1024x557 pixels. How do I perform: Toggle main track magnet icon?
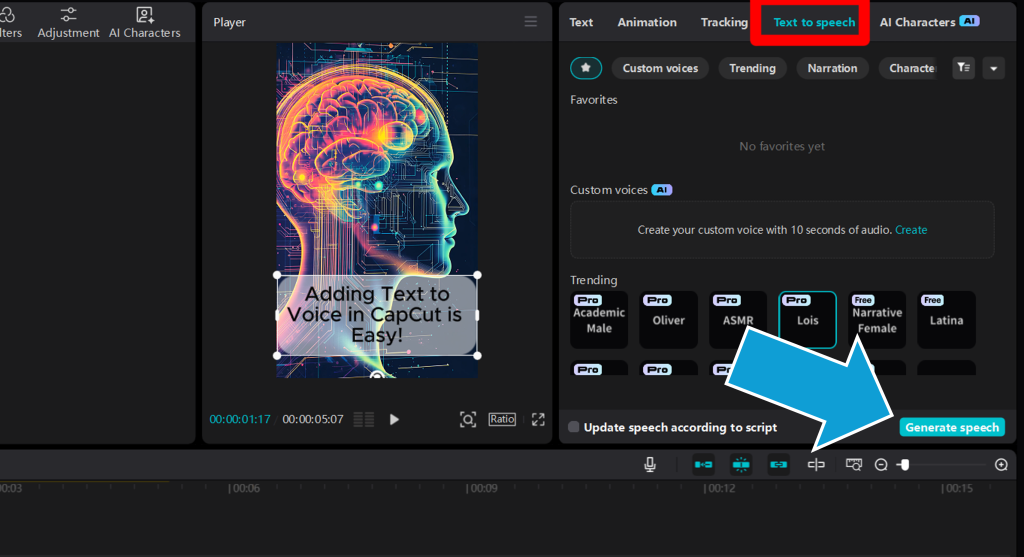[703, 464]
